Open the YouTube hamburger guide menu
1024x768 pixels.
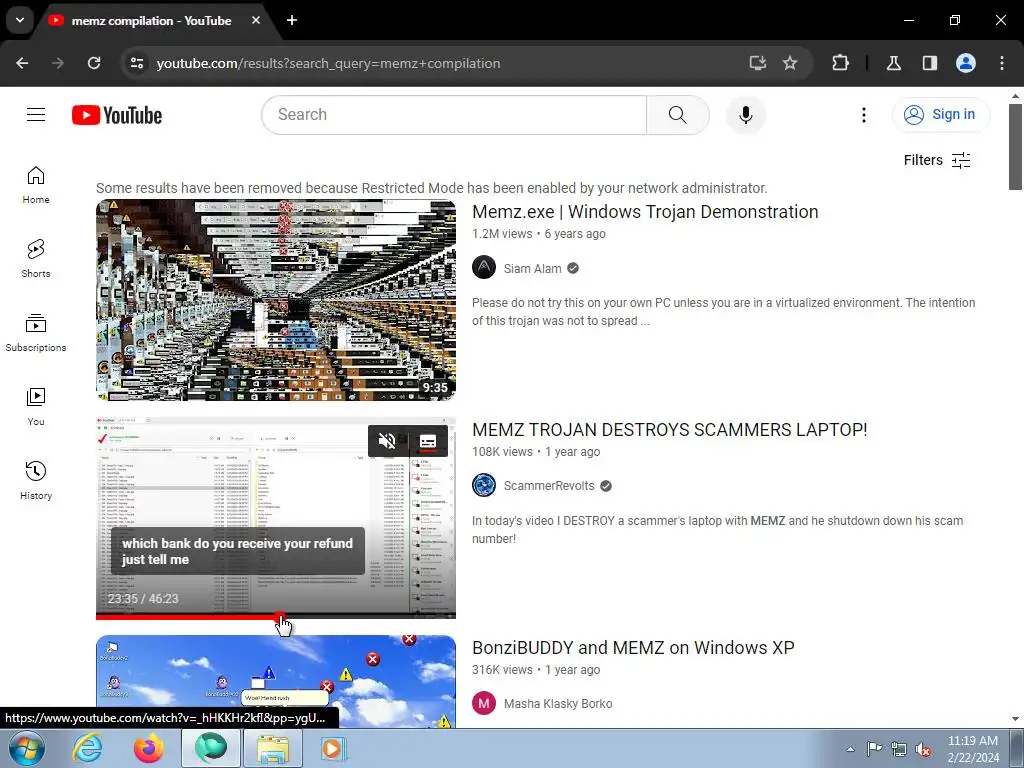click(x=36, y=115)
